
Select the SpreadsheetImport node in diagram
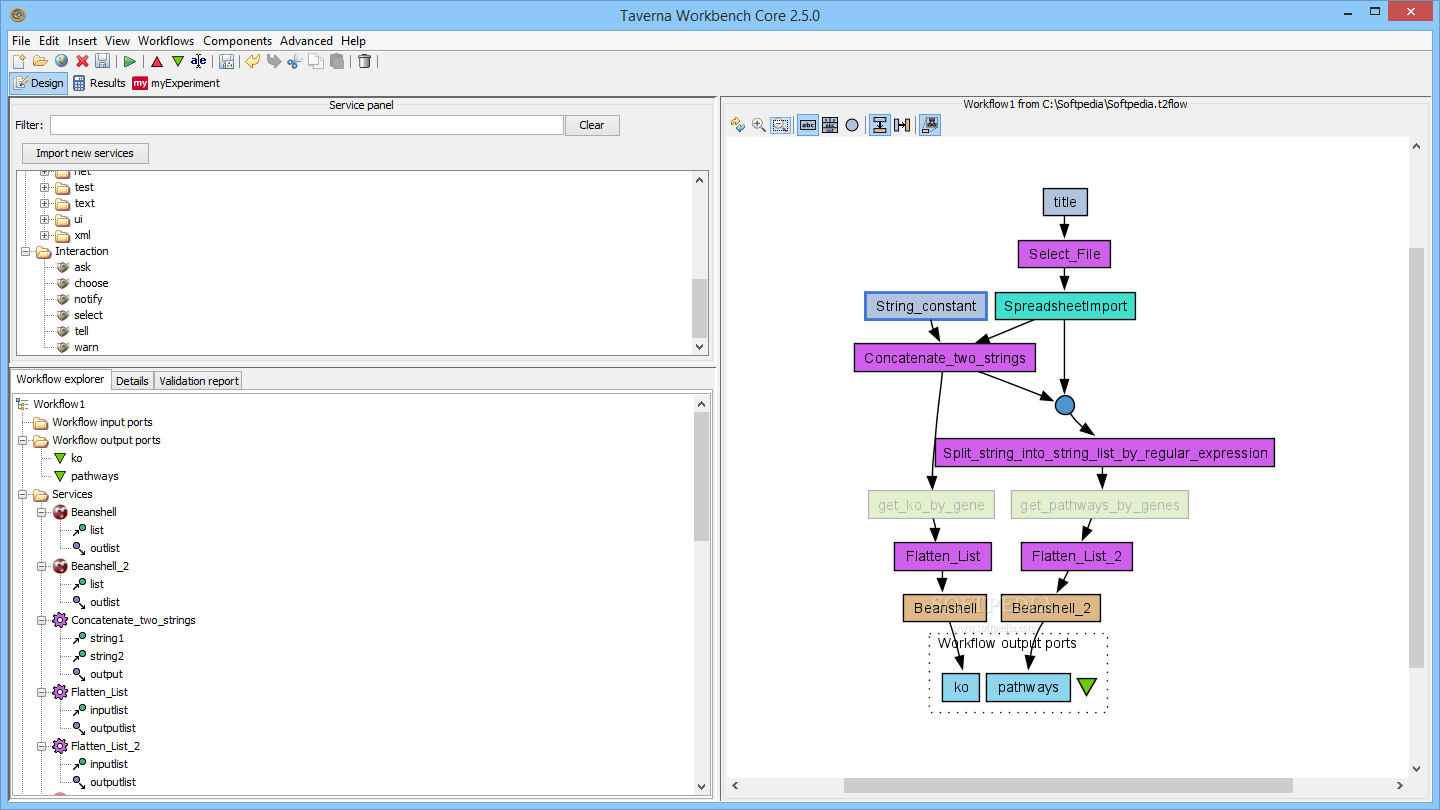click(x=1065, y=306)
